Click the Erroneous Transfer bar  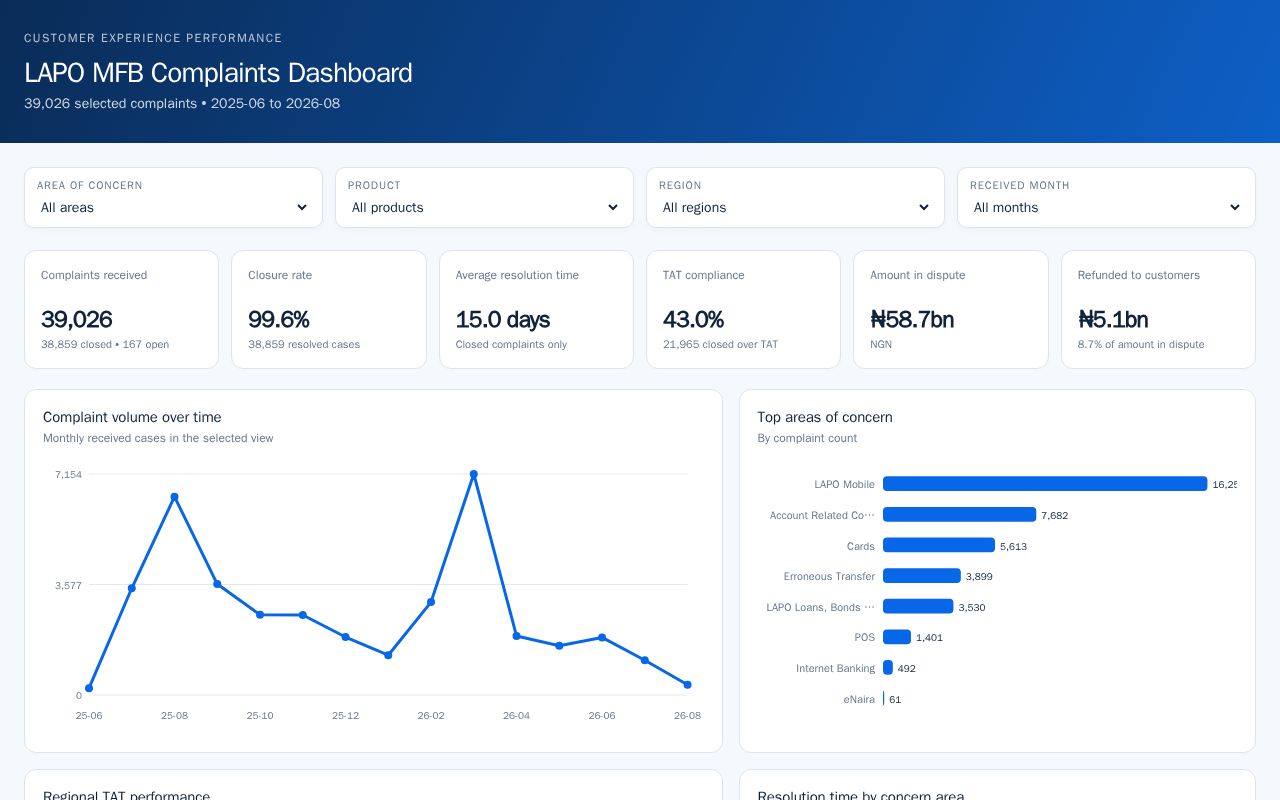(x=922, y=576)
